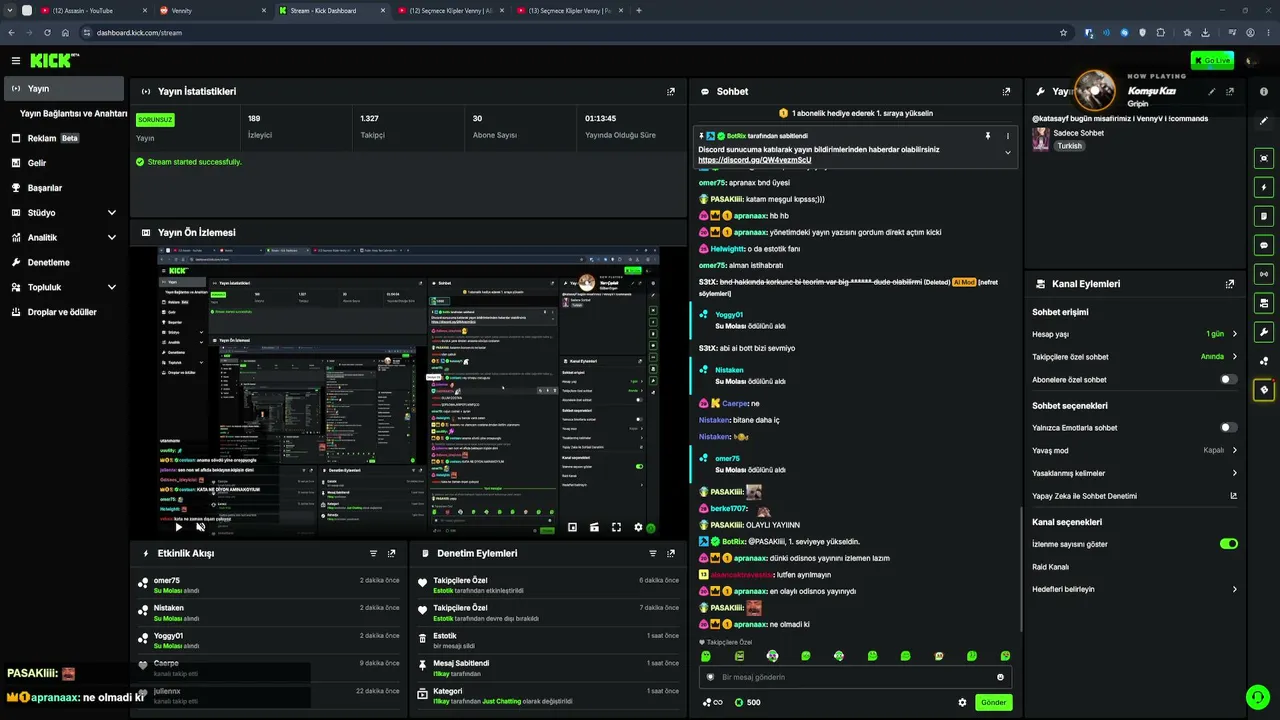
Task: Play the stream preview video
Action: pos(179,527)
